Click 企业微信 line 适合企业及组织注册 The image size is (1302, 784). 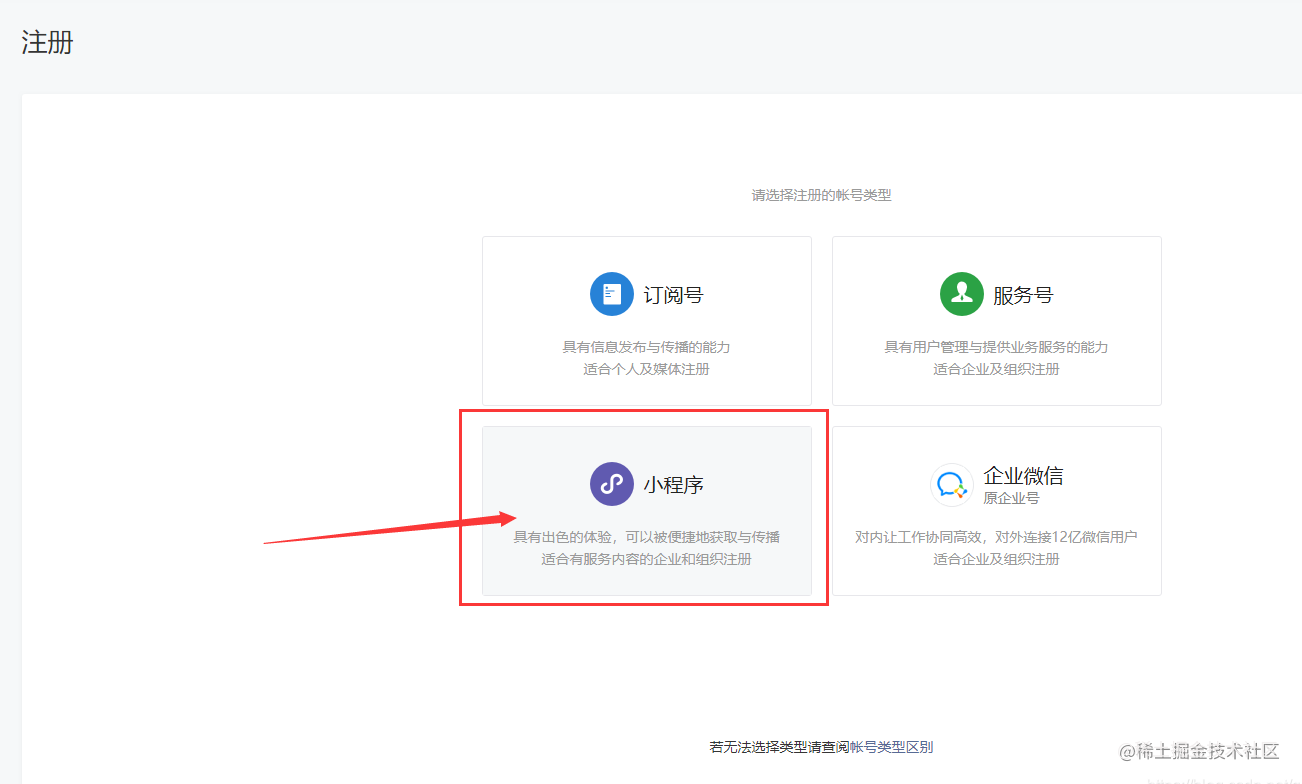996,559
